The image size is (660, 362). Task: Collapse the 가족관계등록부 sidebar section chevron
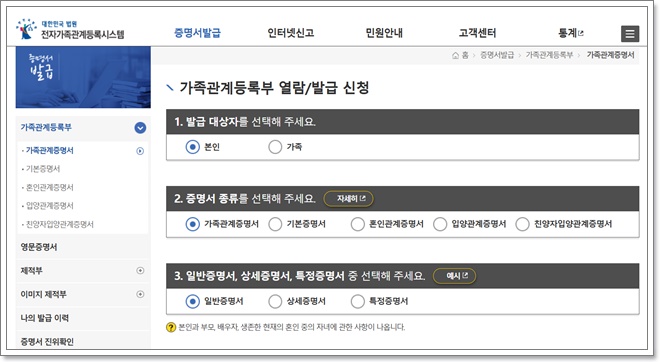pyautogui.click(x=140, y=128)
